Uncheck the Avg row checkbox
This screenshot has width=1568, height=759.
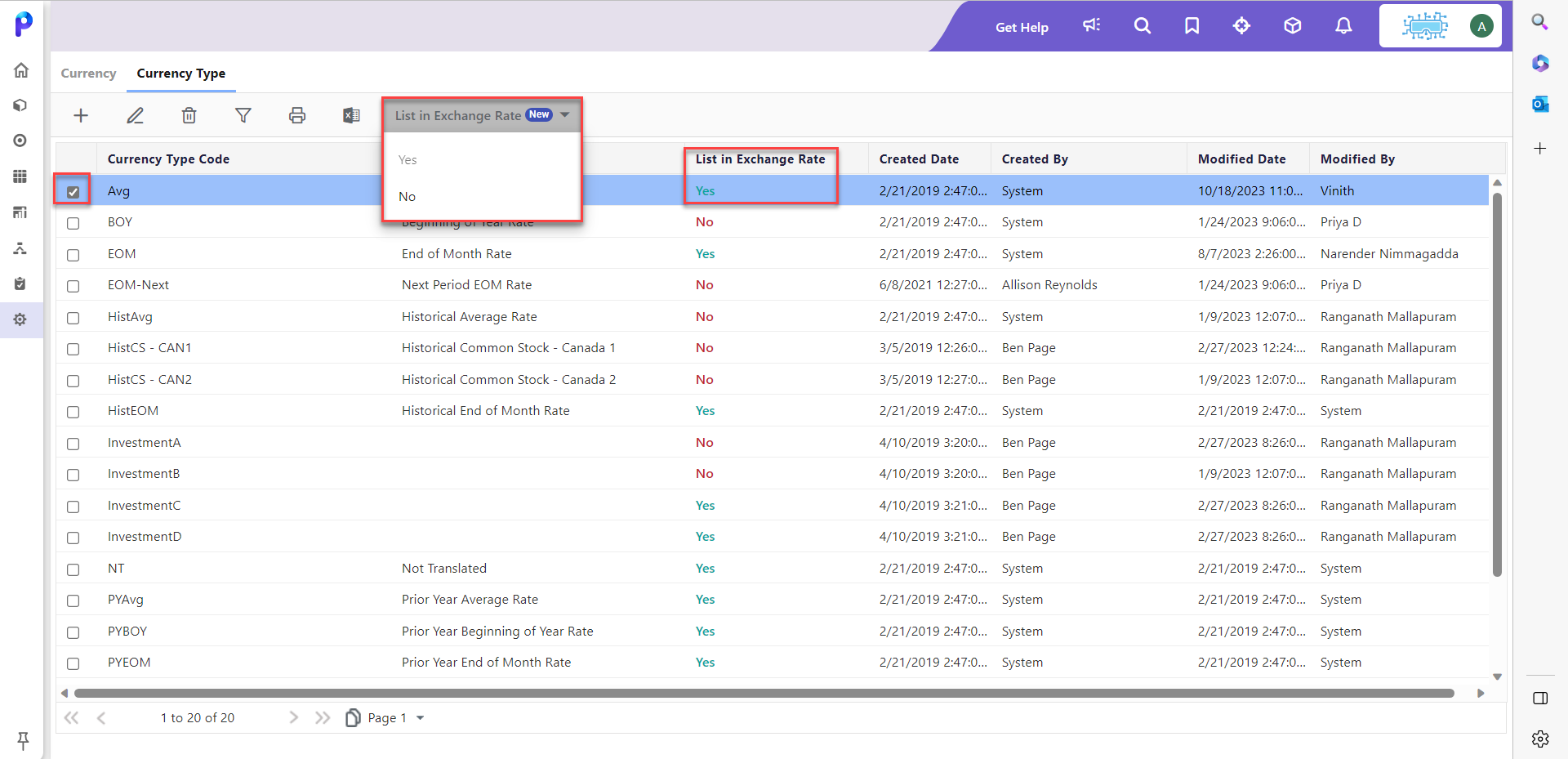pos(73,192)
